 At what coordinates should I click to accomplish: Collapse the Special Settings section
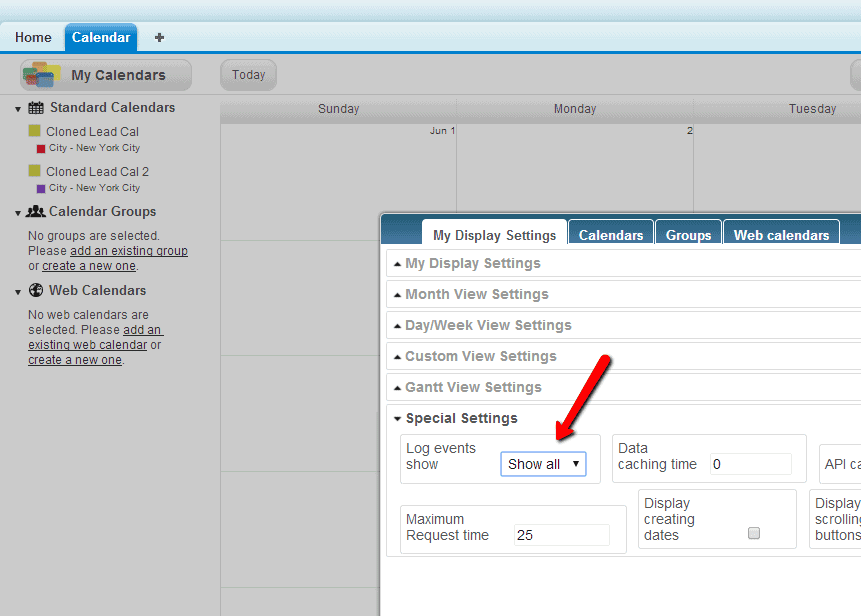[x=461, y=419]
